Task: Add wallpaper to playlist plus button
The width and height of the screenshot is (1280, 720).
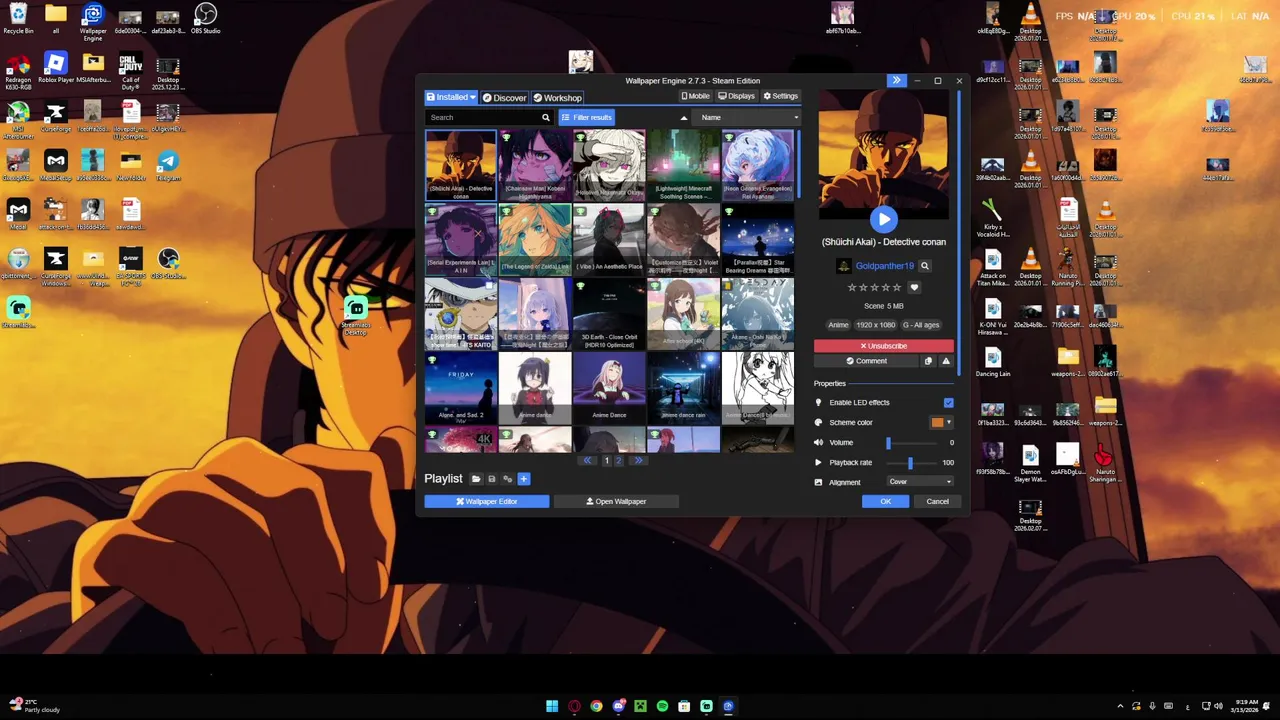Action: tap(523, 479)
